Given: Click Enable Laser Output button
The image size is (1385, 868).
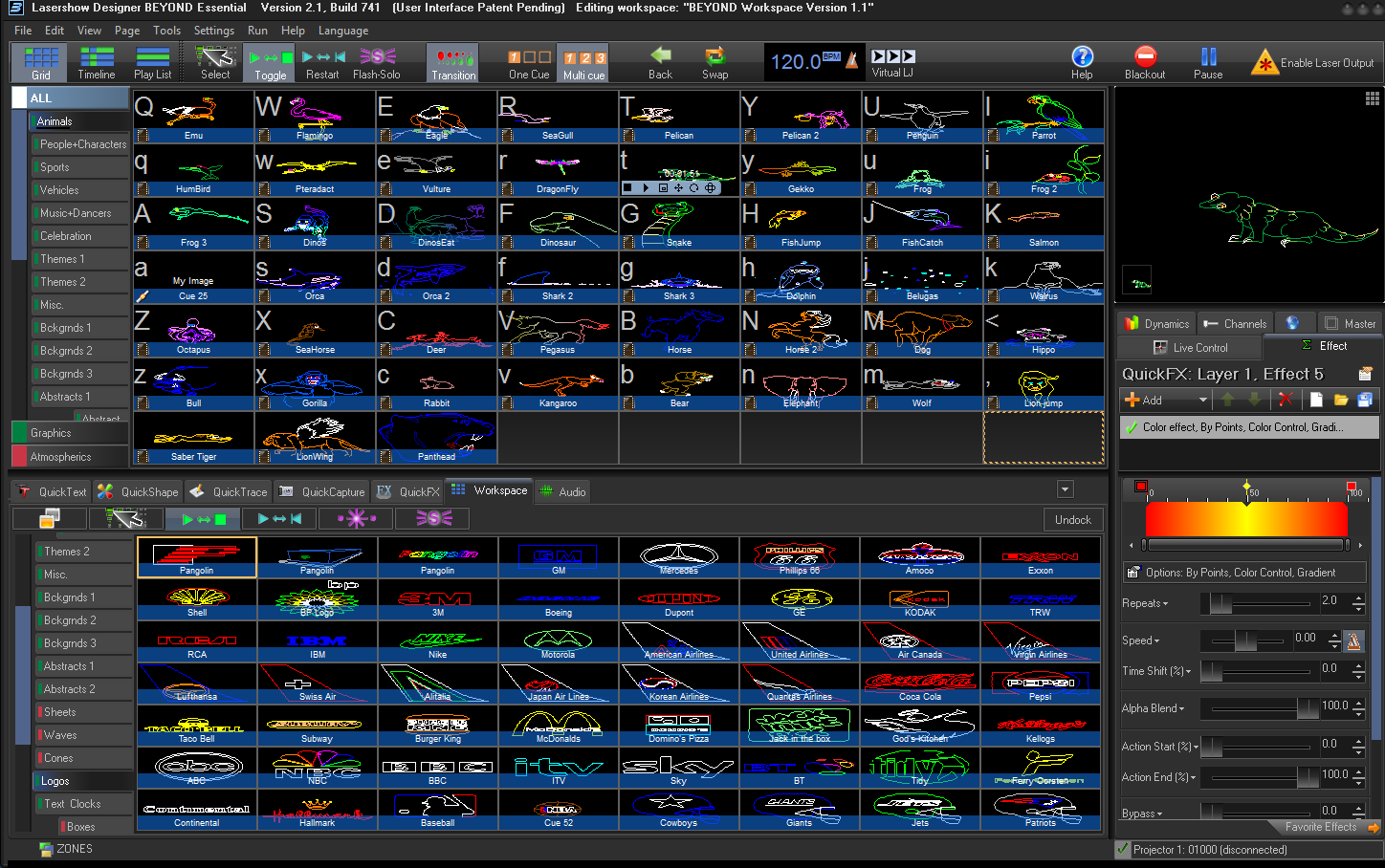Looking at the screenshot, I should tap(1312, 63).
